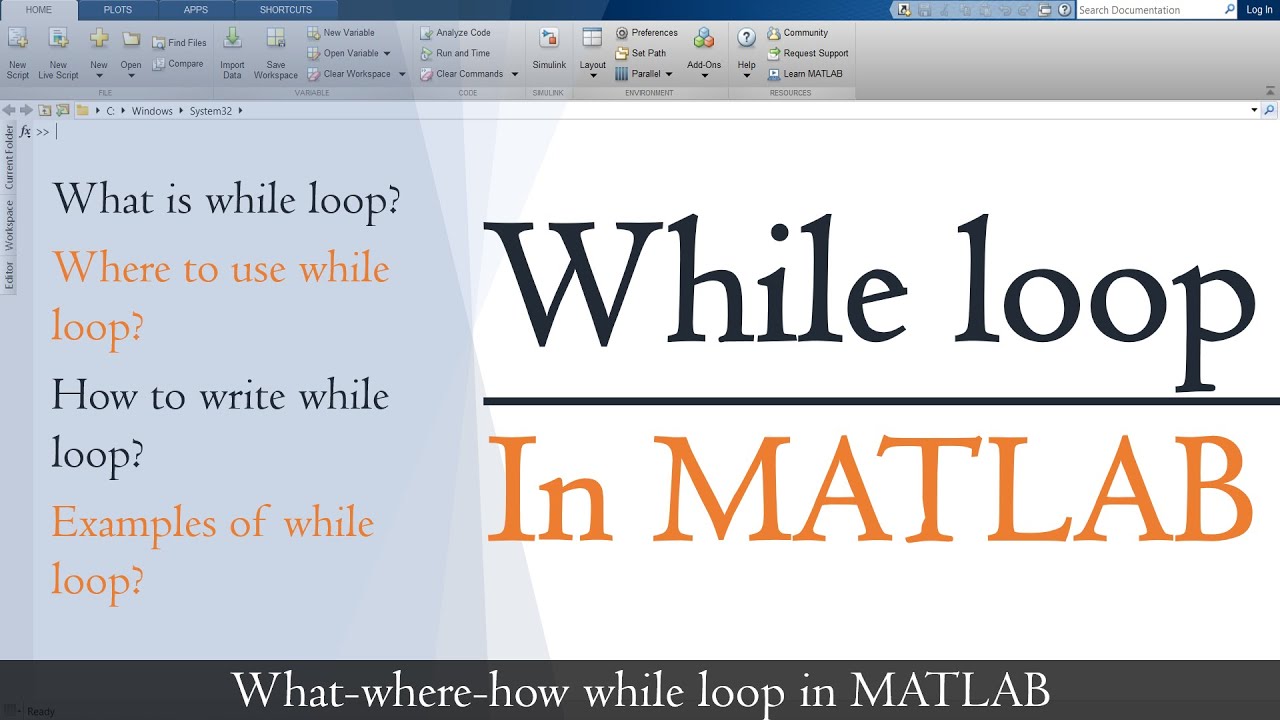Switch to the APPS tab
Viewport: 1280px width, 720px height.
[196, 10]
